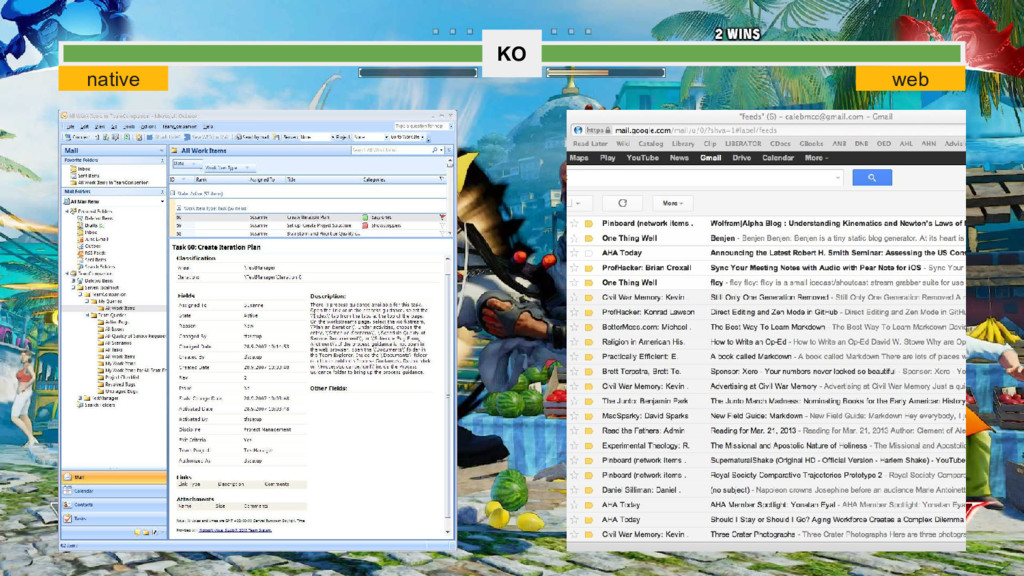Click the Gmail refresh button
The image size is (1024, 576).
[622, 203]
